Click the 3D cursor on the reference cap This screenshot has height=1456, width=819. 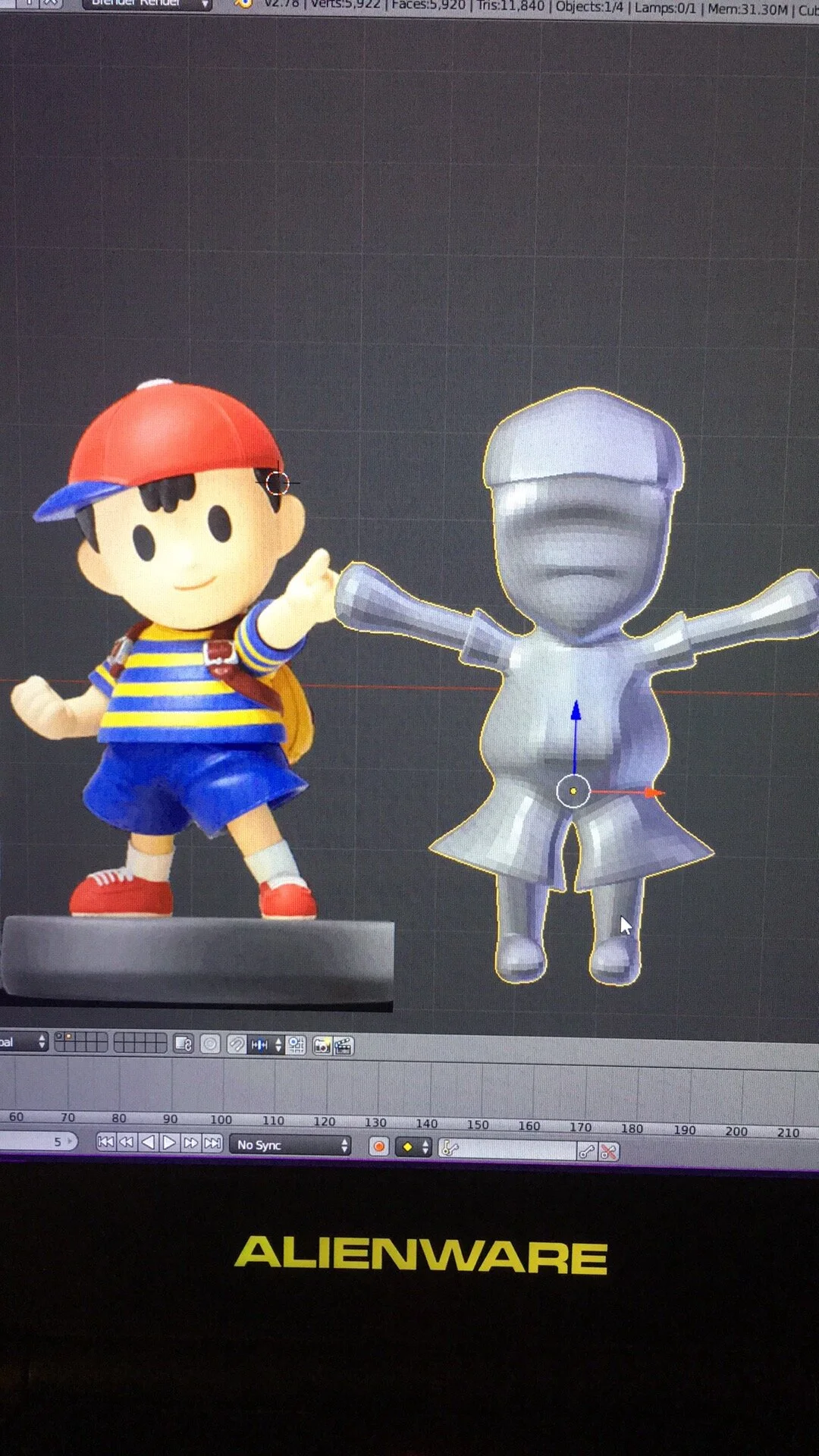(278, 482)
